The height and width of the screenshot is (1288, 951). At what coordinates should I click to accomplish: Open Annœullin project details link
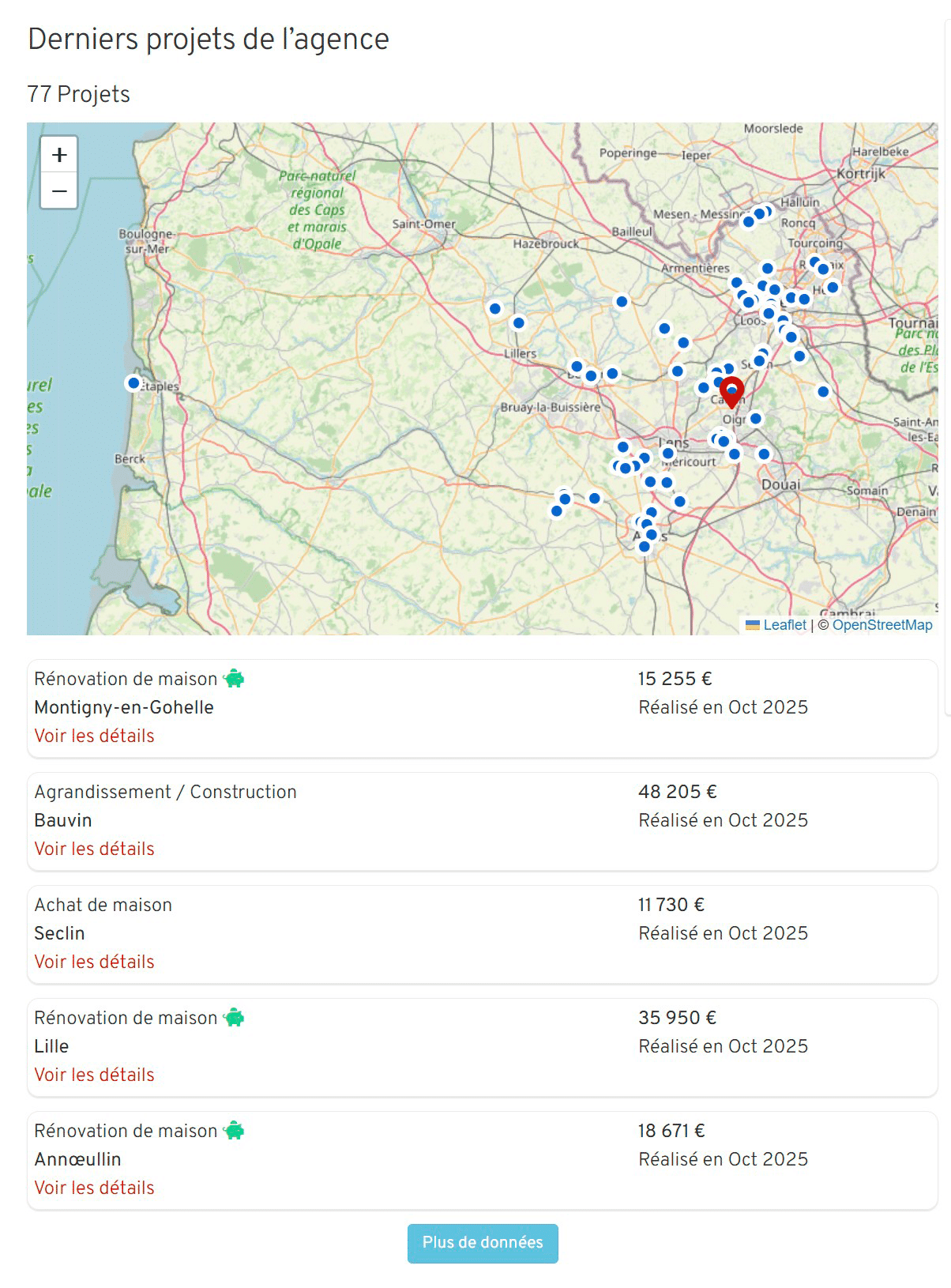[x=94, y=1188]
